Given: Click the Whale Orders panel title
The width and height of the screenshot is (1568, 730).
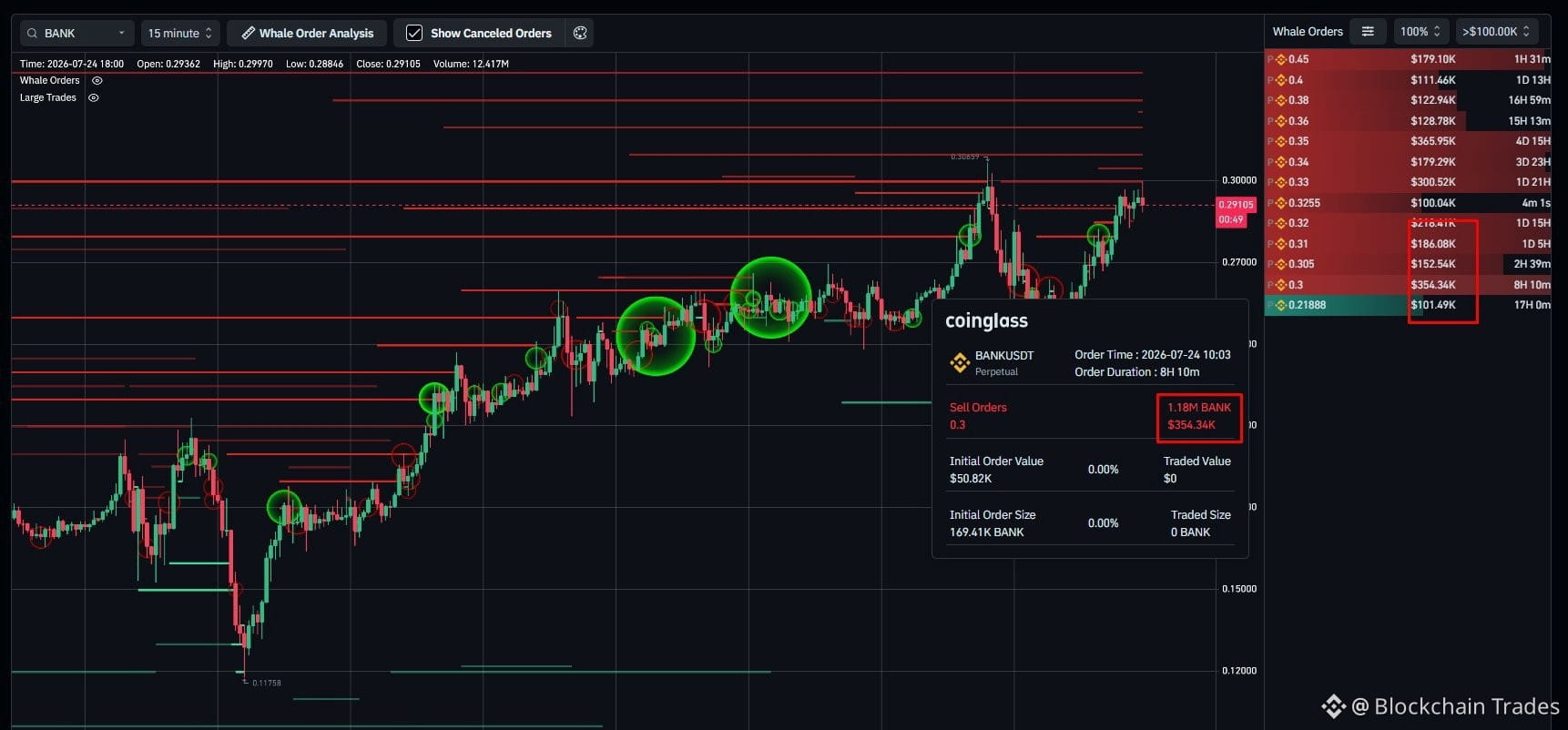Looking at the screenshot, I should 1308,32.
